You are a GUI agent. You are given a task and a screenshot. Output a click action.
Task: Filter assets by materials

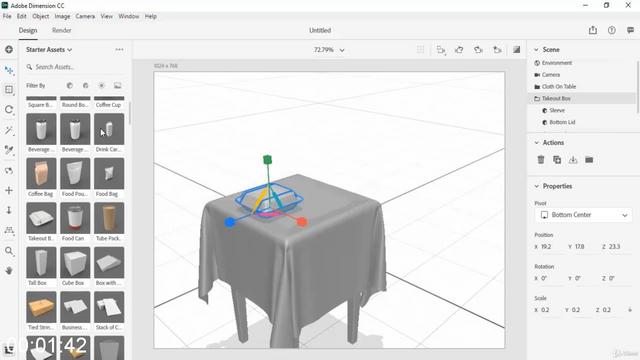click(x=85, y=85)
